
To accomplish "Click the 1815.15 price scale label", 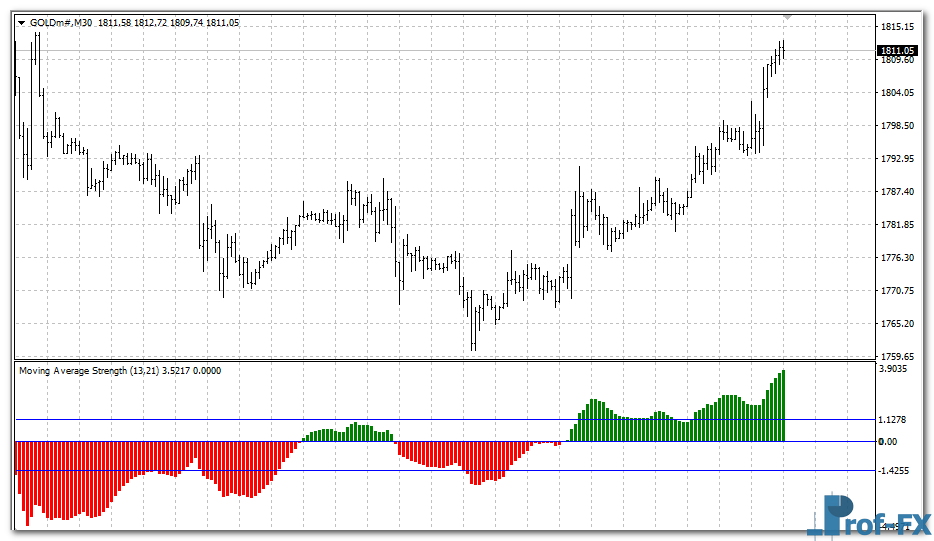I will point(897,27).
